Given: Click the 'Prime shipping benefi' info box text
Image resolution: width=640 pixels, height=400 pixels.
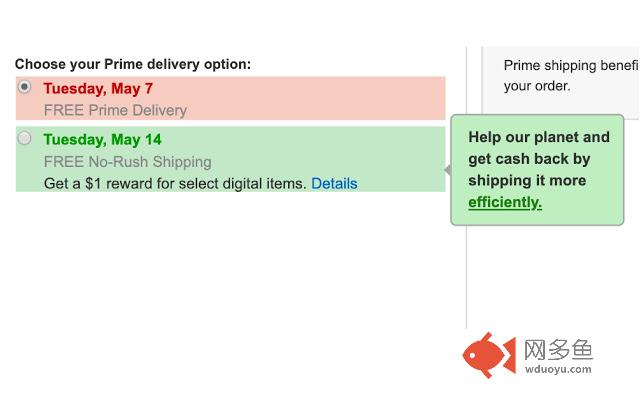Looking at the screenshot, I should [571, 65].
